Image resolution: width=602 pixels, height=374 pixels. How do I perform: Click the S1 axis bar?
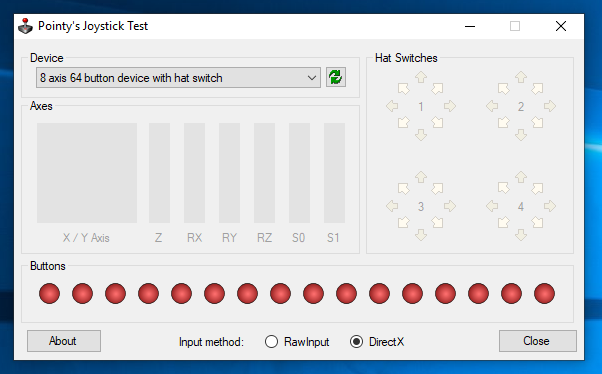pos(334,173)
